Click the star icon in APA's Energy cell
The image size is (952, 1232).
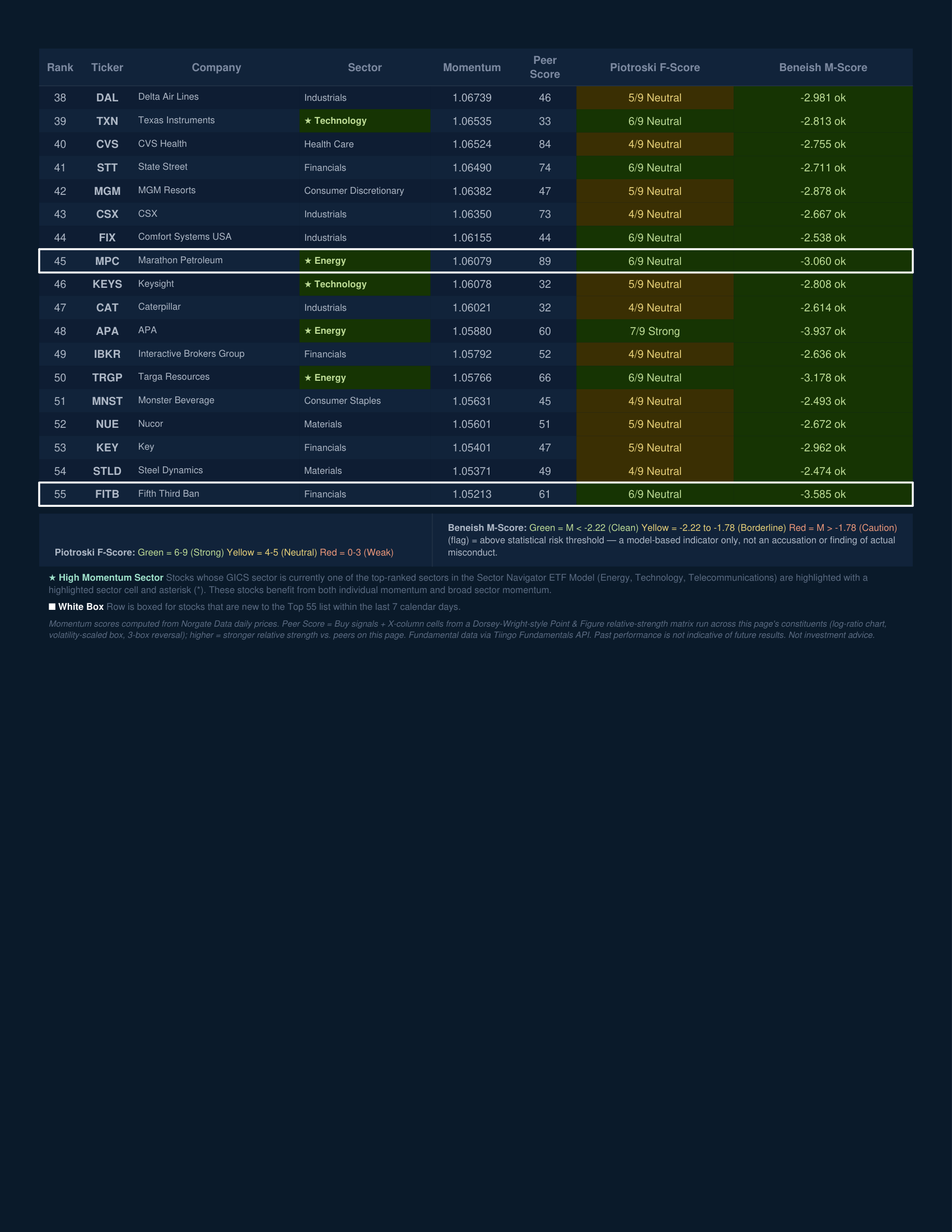(x=308, y=330)
